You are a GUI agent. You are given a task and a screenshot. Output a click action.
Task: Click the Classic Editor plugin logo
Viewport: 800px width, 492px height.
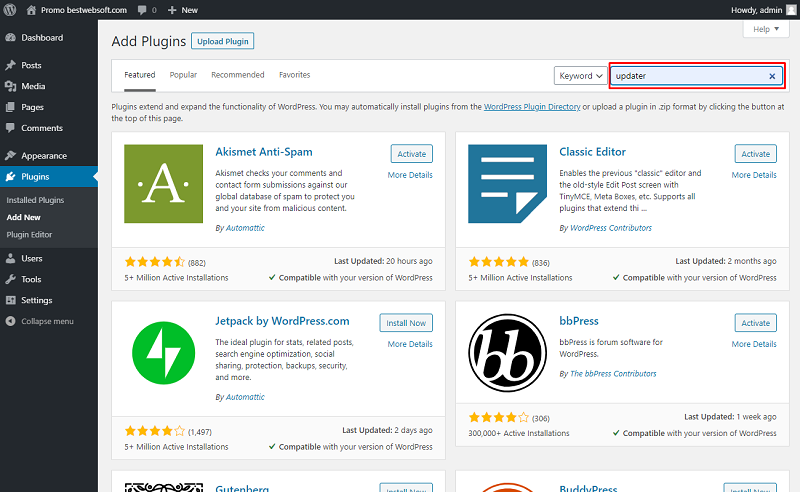[507, 184]
